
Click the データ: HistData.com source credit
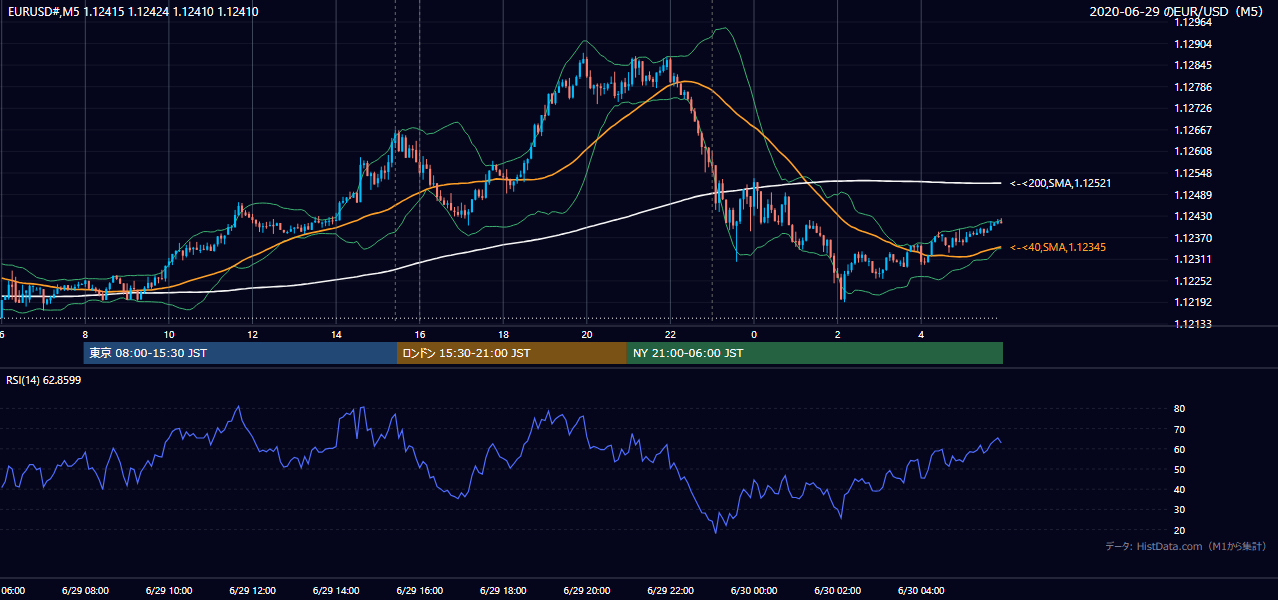(1186, 547)
